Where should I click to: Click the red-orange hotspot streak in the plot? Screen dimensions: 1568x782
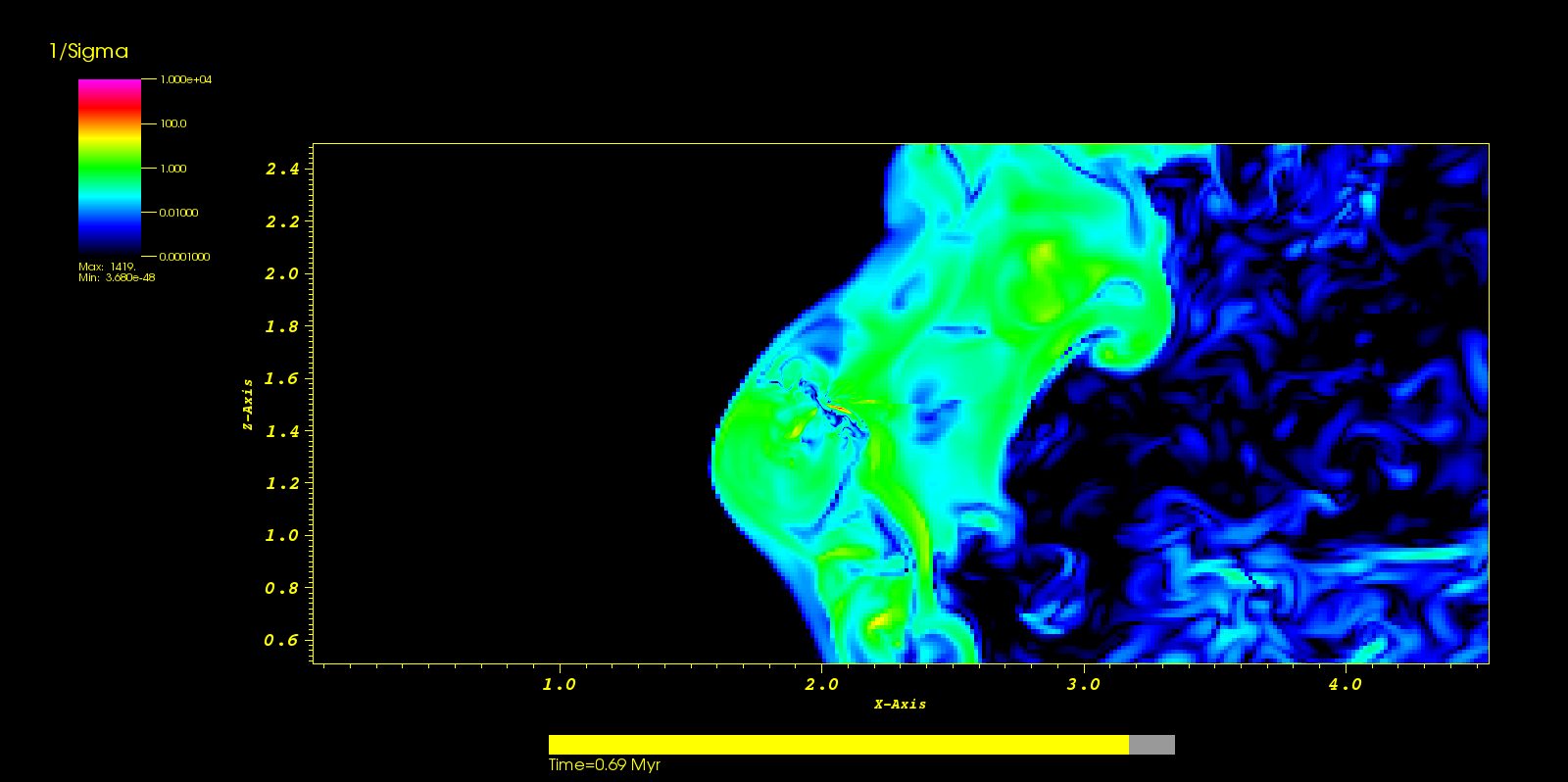click(841, 406)
